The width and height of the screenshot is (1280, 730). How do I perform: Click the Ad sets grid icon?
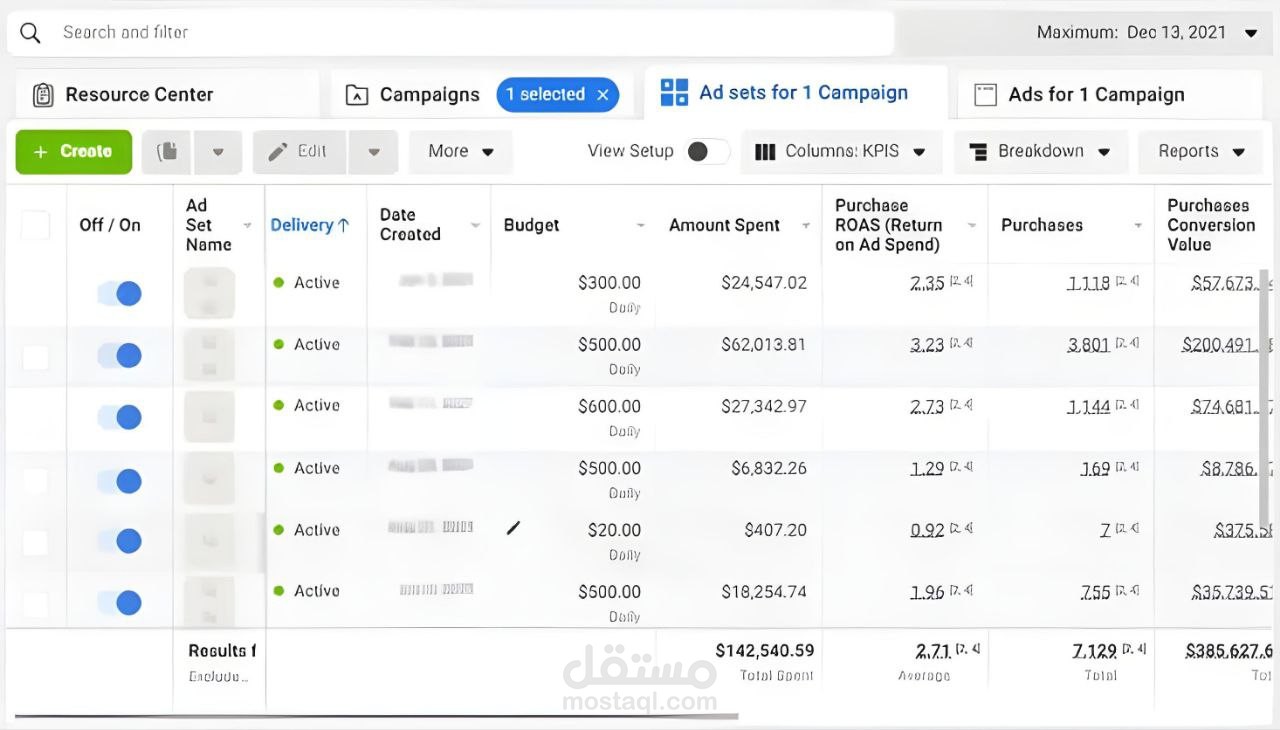click(675, 93)
